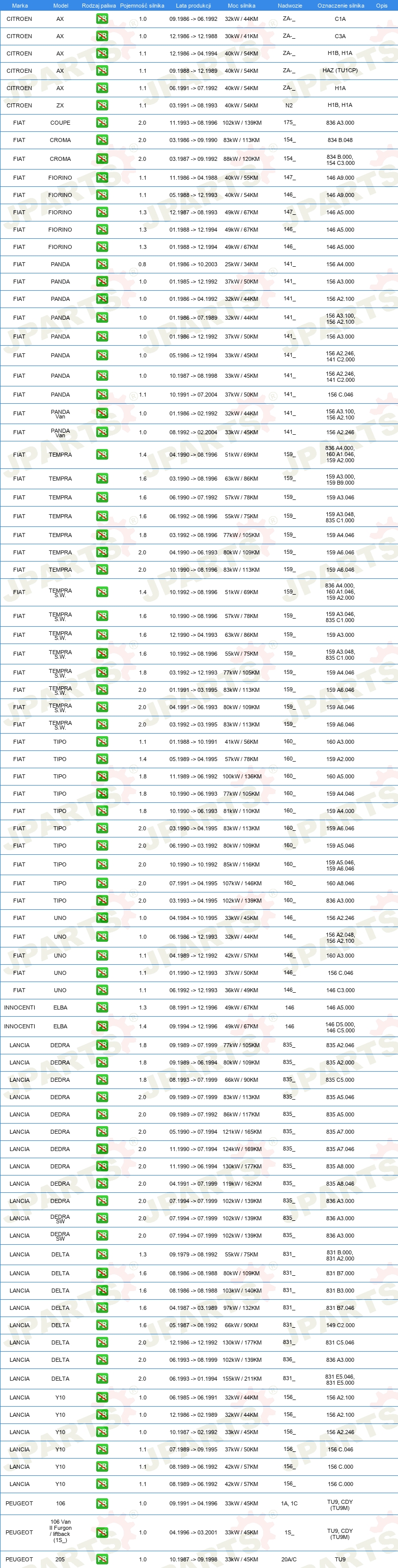Select the COUPE model cell
The width and height of the screenshot is (398, 1568).
(x=60, y=122)
